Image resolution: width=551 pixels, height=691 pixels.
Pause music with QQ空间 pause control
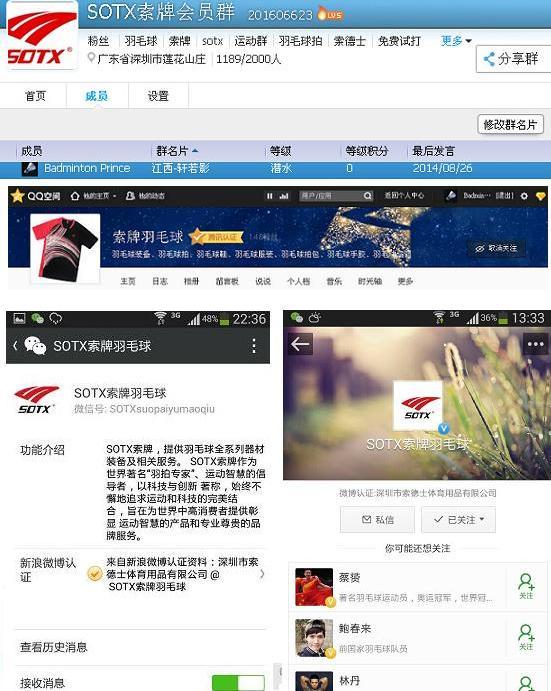pos(269,196)
